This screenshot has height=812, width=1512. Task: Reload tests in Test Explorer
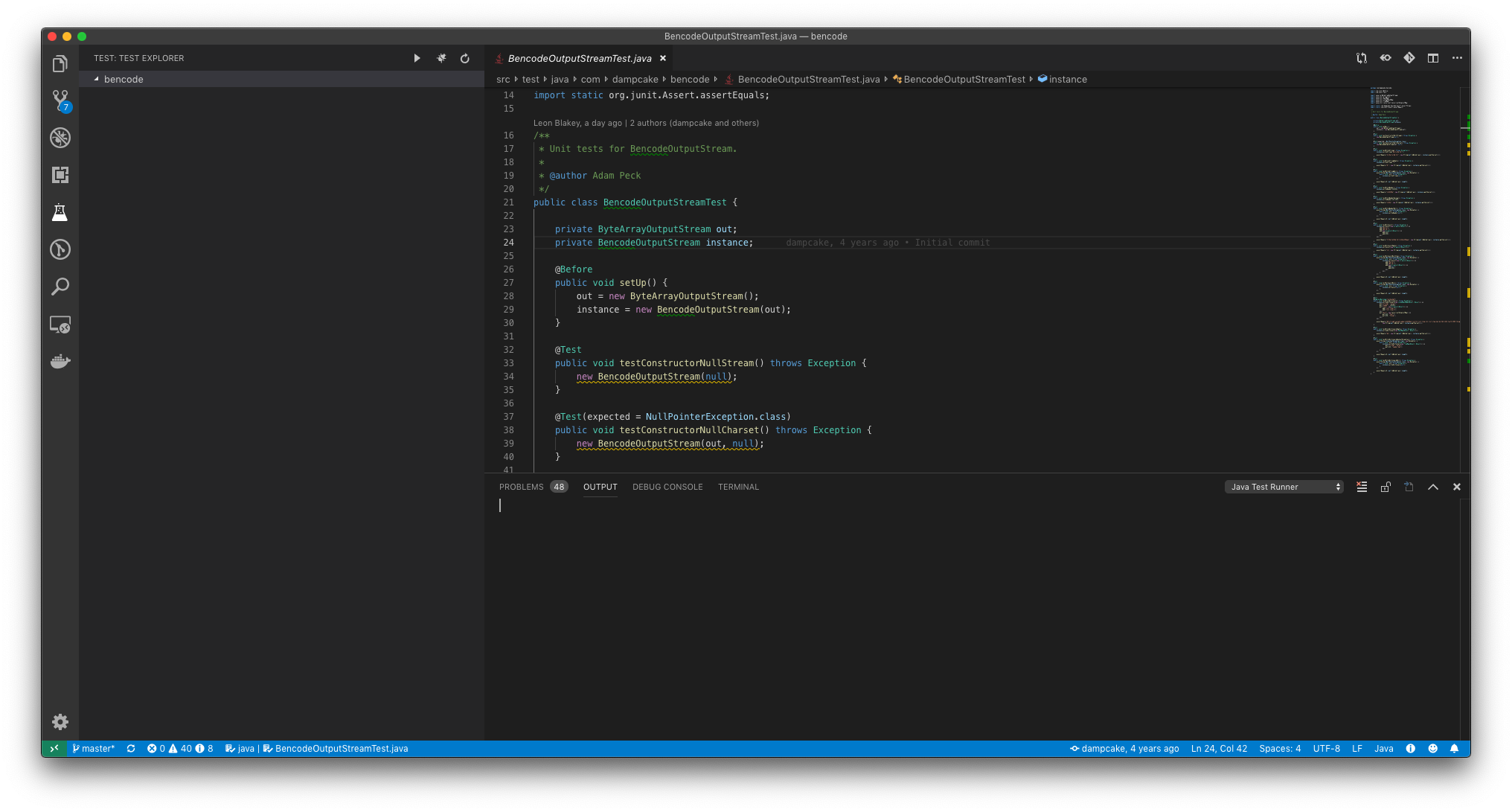[x=465, y=58]
